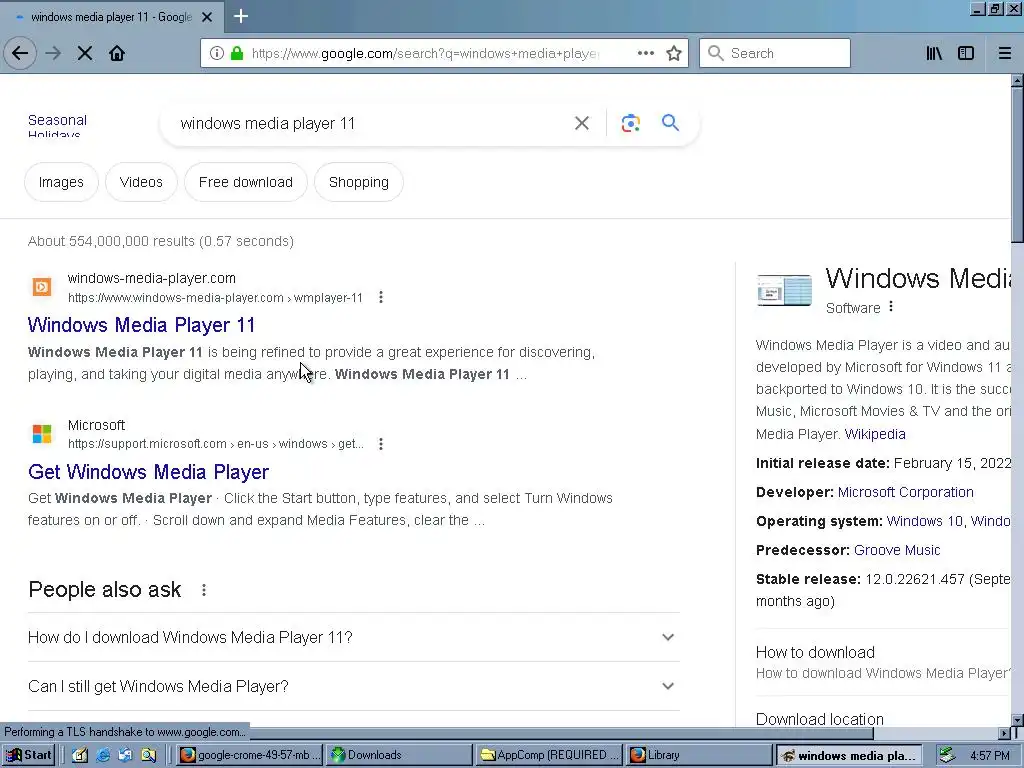Click the Windows Media Player panel thumbnail
This screenshot has width=1024, height=768.
point(784,289)
